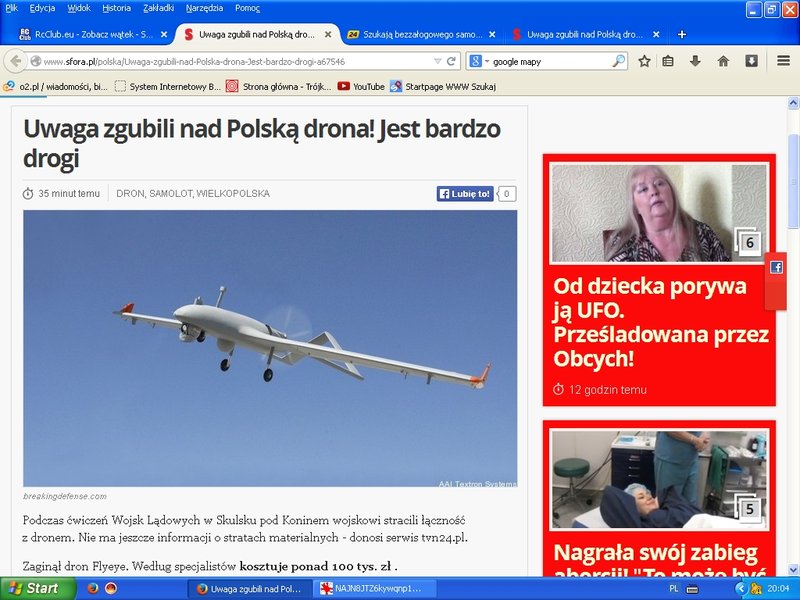Open the "Od dziecka porywa ją UFO" headline
Screen dimensions: 800x600
[661, 322]
